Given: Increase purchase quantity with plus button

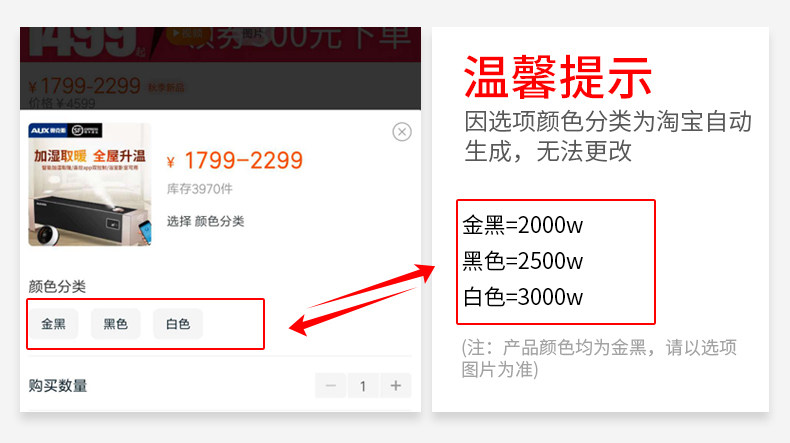Looking at the screenshot, I should (396, 386).
